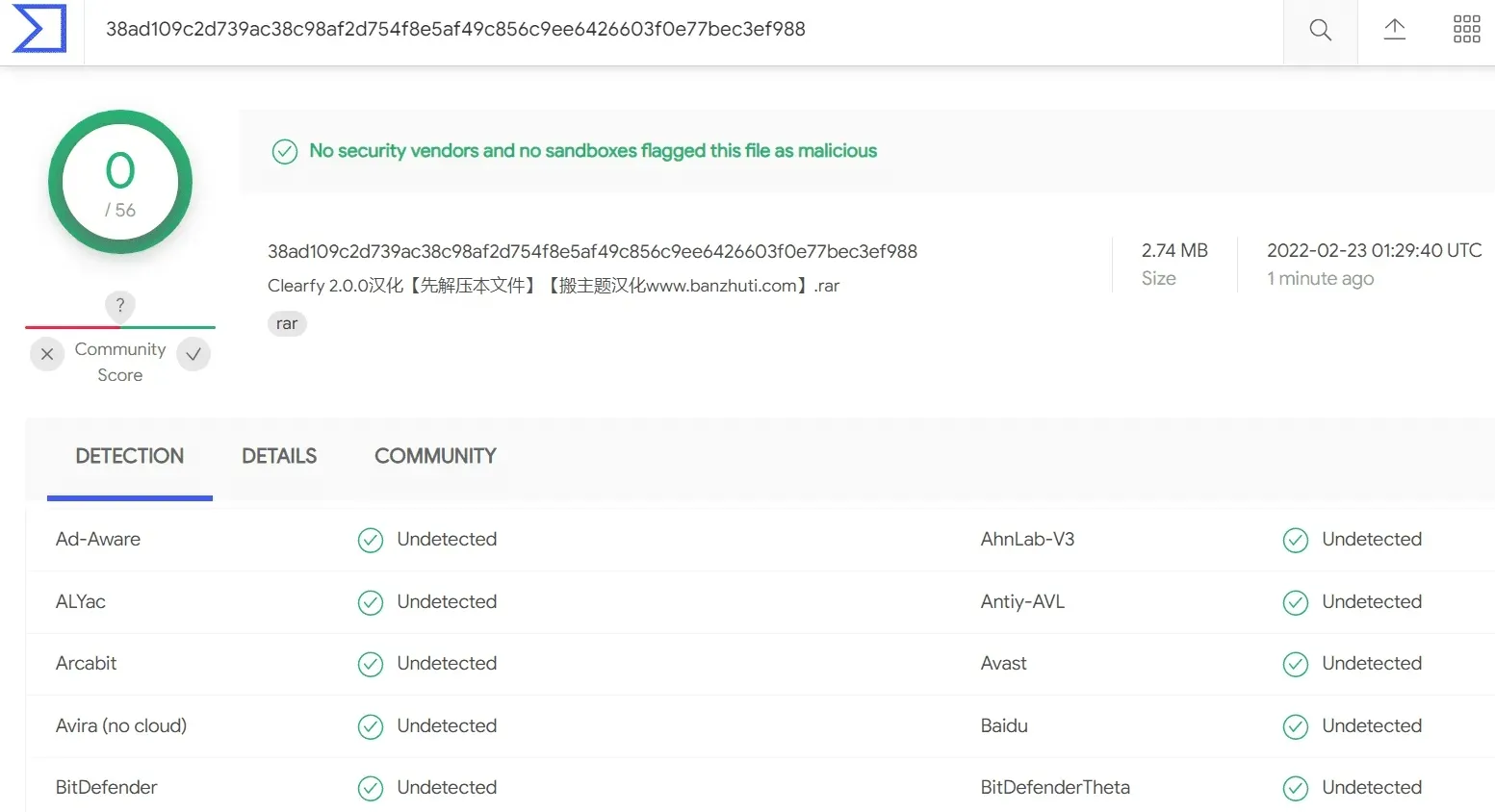Click the check icon next to Baidu result

click(x=1296, y=726)
